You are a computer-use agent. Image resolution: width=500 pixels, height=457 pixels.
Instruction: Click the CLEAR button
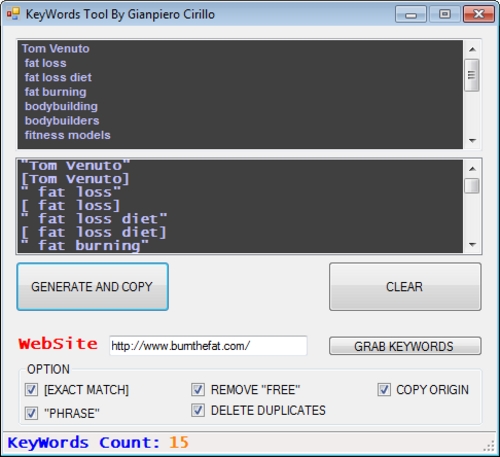pyautogui.click(x=405, y=287)
